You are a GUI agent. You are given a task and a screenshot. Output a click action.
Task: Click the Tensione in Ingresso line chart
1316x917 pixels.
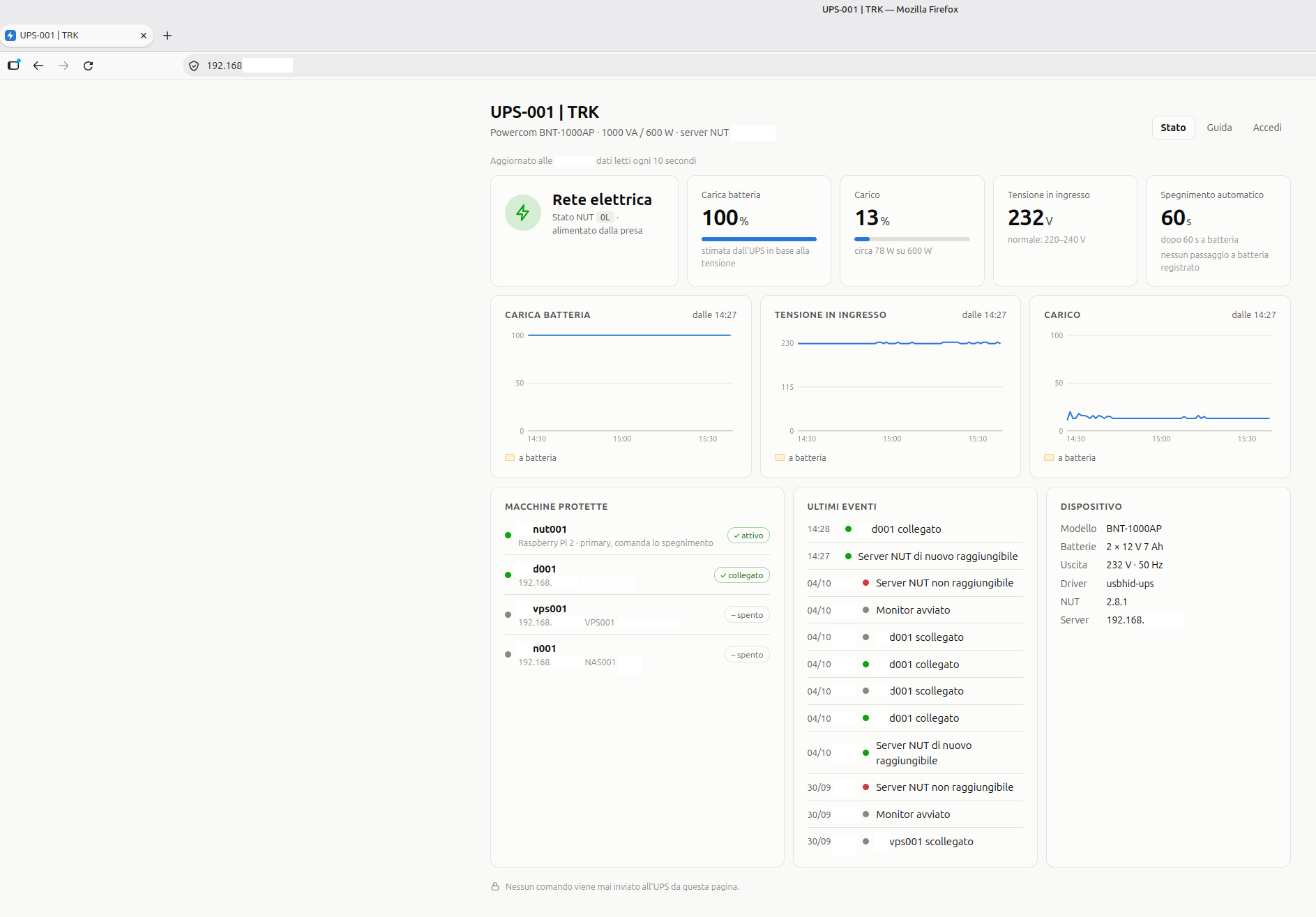click(x=891, y=386)
